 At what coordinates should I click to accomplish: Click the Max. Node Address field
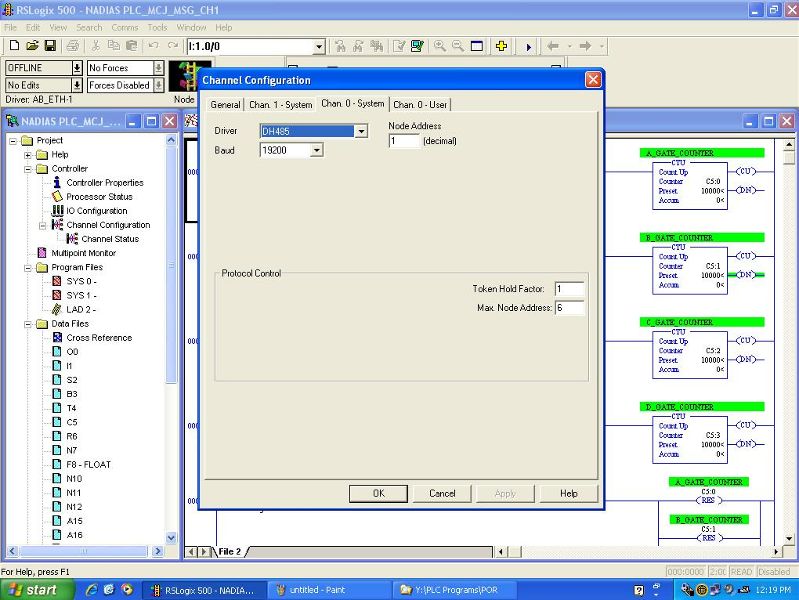tap(569, 308)
